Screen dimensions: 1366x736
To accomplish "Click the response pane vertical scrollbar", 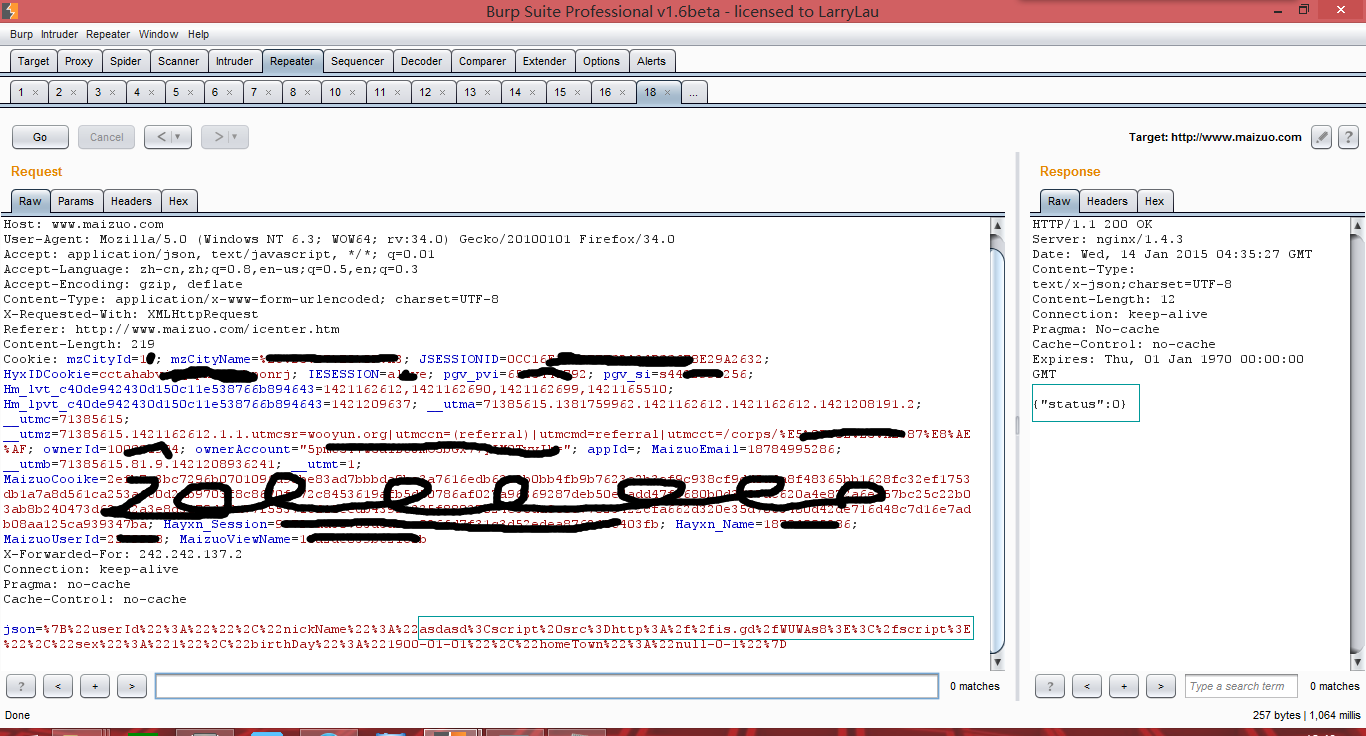I will pyautogui.click(x=1355, y=443).
